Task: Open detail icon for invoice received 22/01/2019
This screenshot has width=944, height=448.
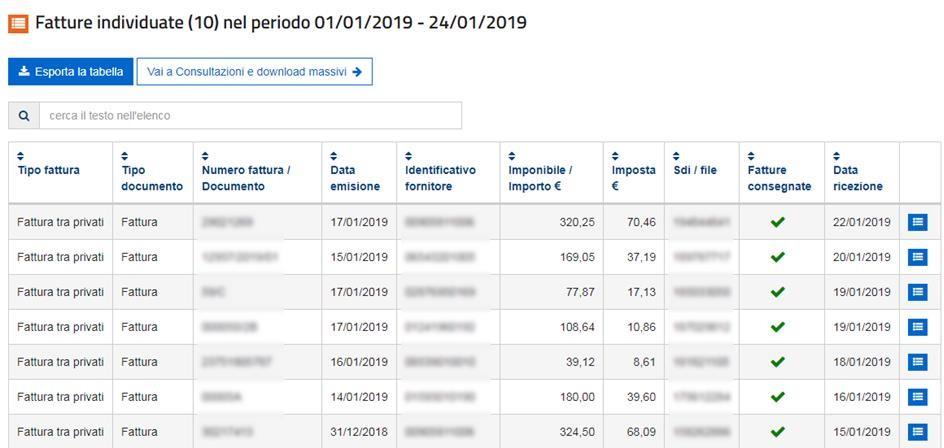Action: pos(917,222)
